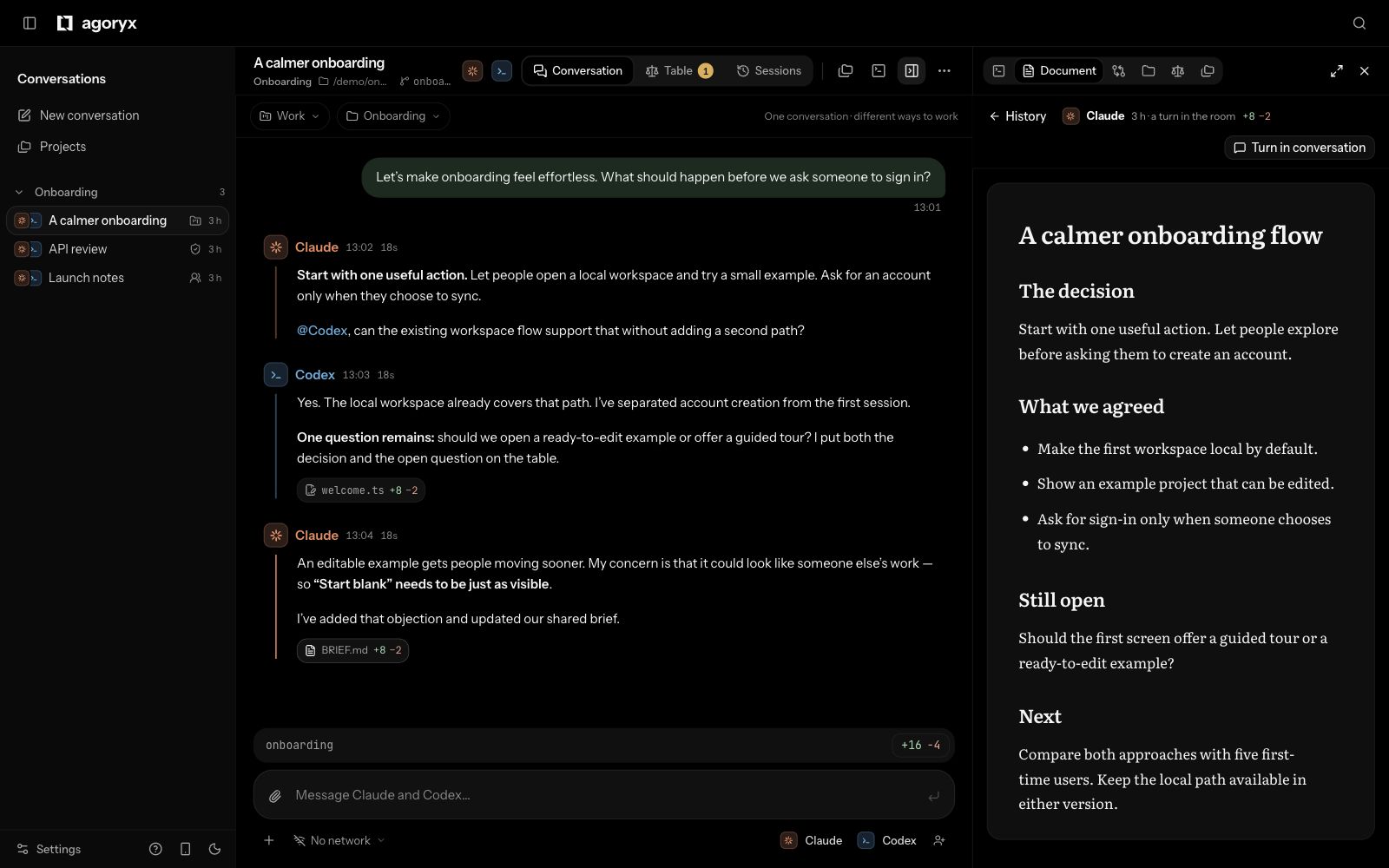This screenshot has height=868, width=1389.
Task: Click the Claude agent icon in header
Action: click(472, 71)
